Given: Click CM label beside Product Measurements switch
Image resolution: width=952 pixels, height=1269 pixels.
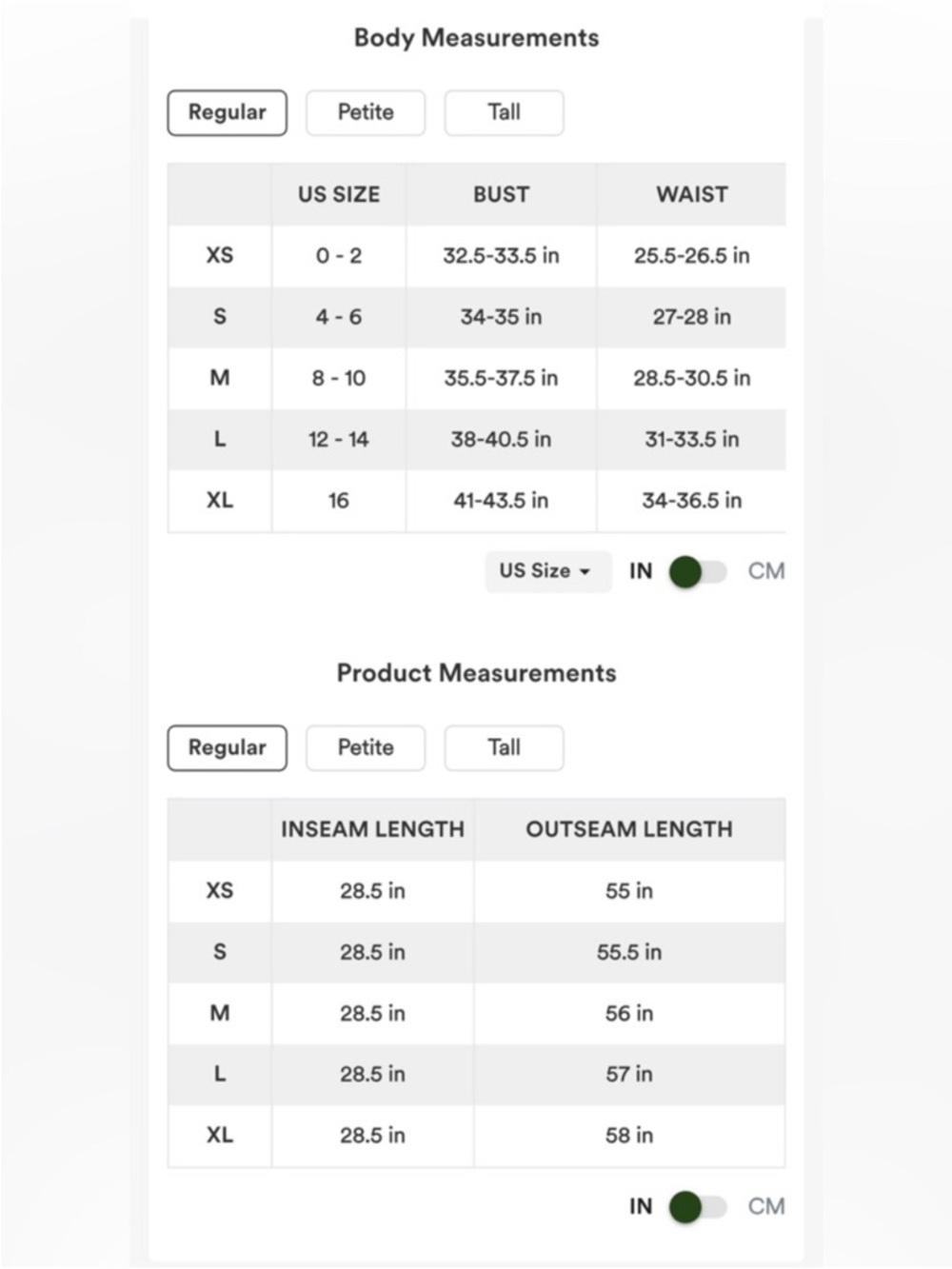Looking at the screenshot, I should pos(766,1206).
